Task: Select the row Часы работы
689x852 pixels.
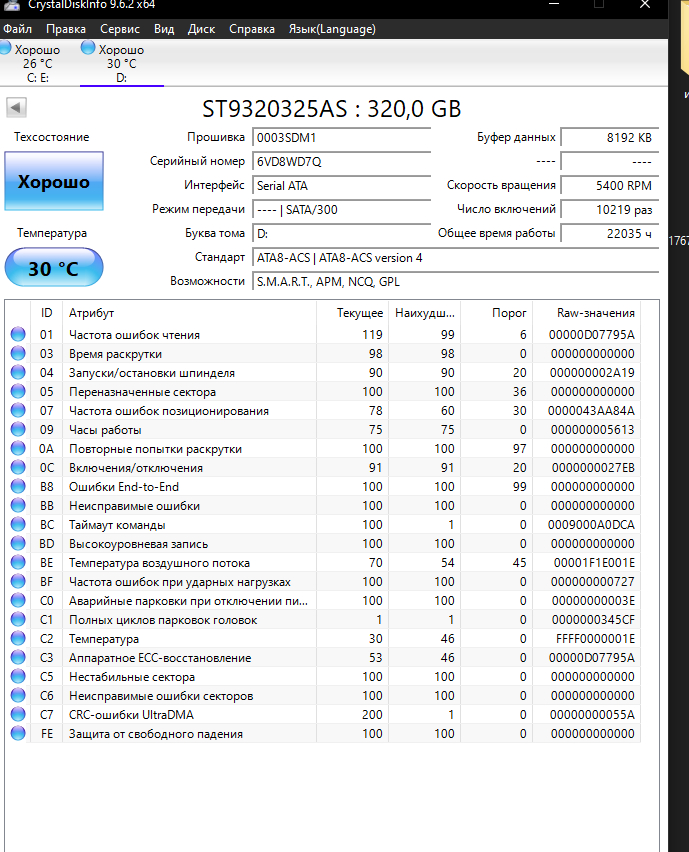Action: point(323,429)
